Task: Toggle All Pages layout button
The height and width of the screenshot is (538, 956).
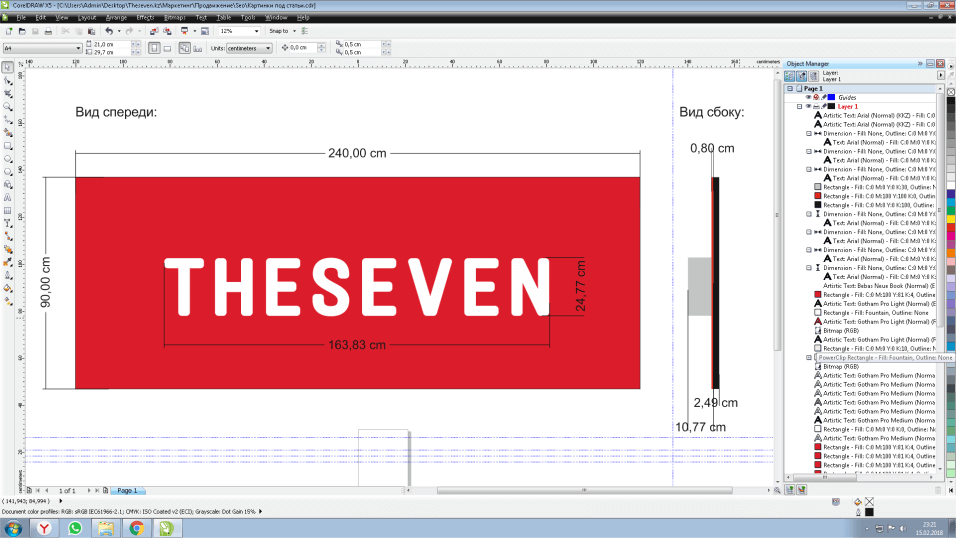Action: [184, 48]
